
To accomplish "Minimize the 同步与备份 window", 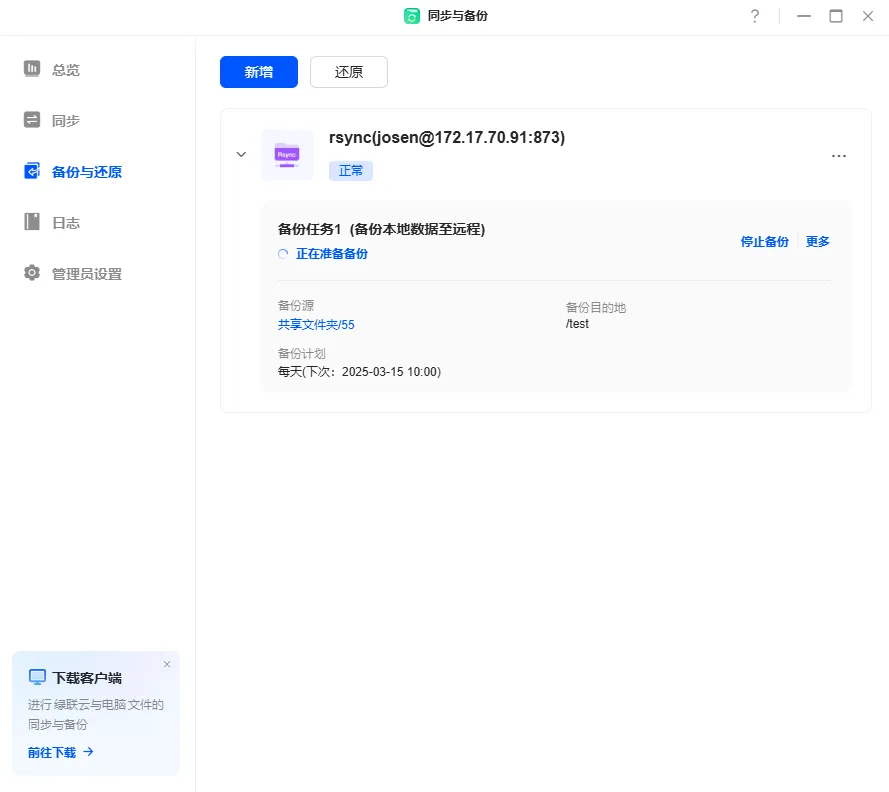I will click(x=804, y=16).
